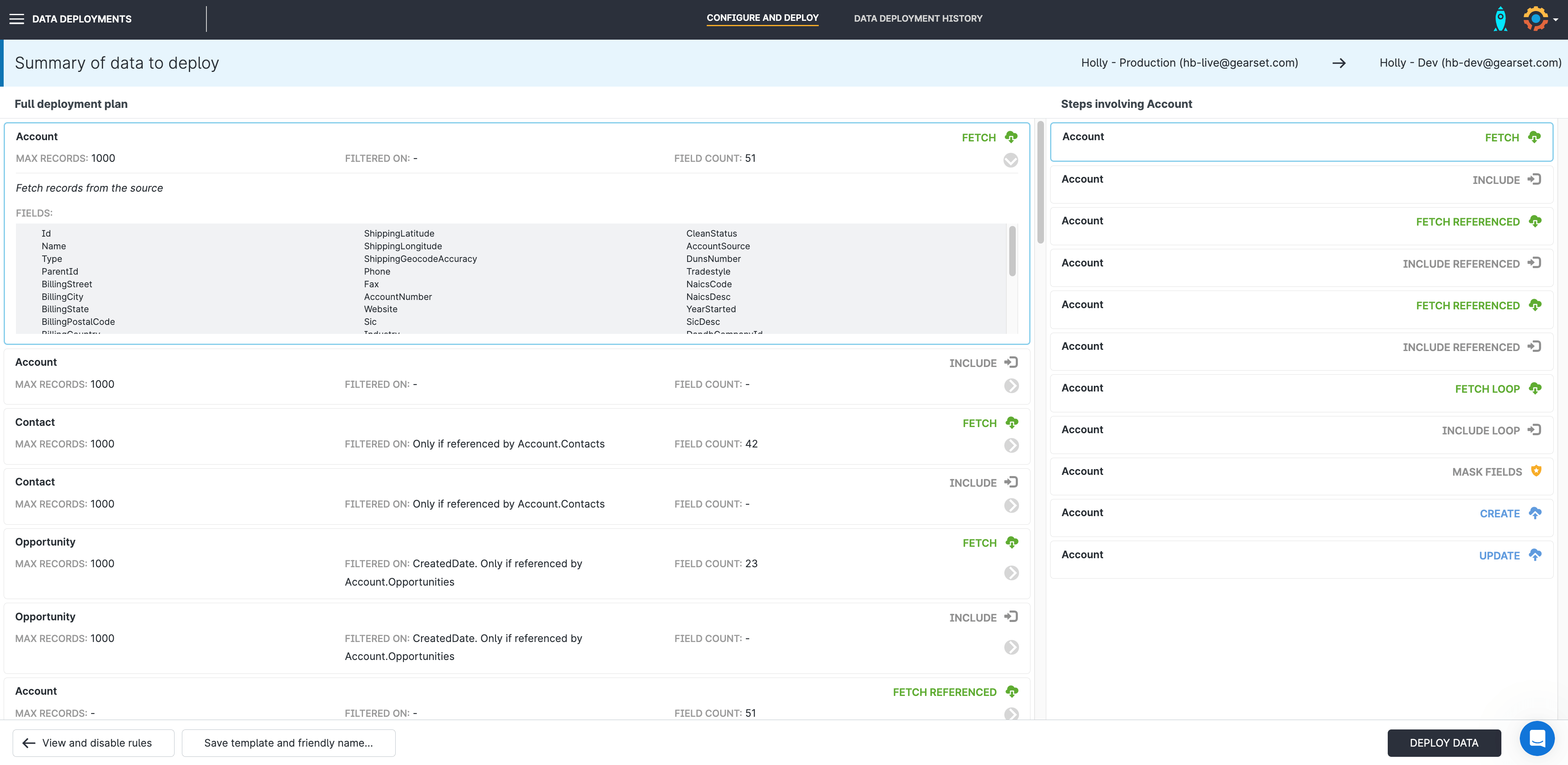Image resolution: width=1568 pixels, height=765 pixels.
Task: Select the Configure and Deploy tab
Action: [762, 18]
